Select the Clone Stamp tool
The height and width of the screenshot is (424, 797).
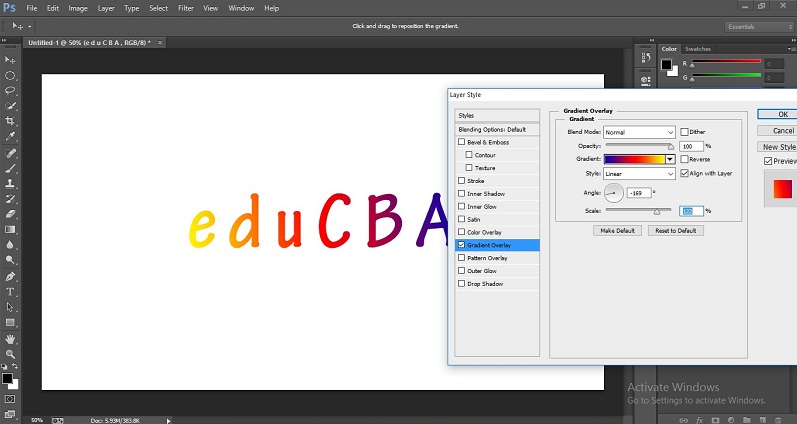10,184
